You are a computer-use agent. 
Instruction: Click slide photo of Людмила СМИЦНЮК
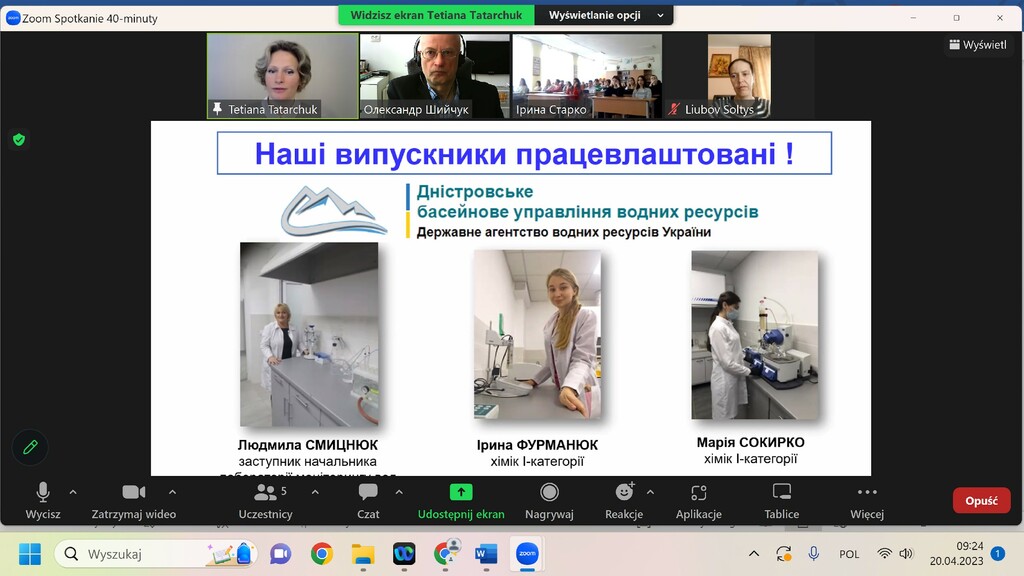pos(309,335)
